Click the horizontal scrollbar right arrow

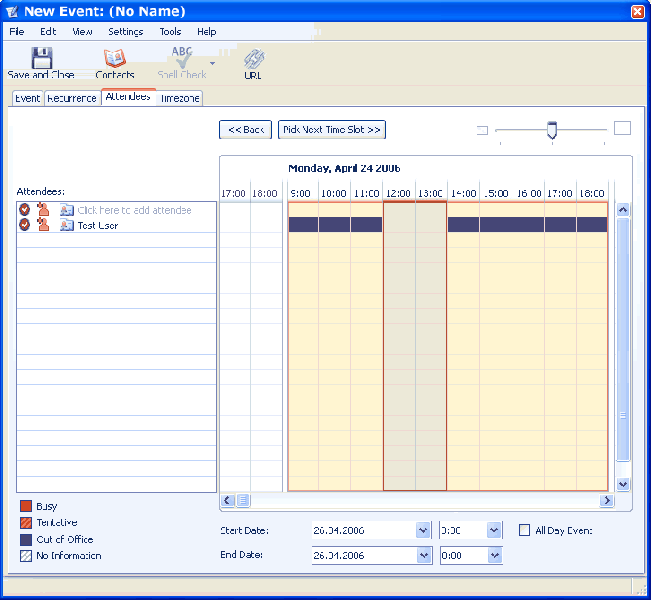click(607, 500)
